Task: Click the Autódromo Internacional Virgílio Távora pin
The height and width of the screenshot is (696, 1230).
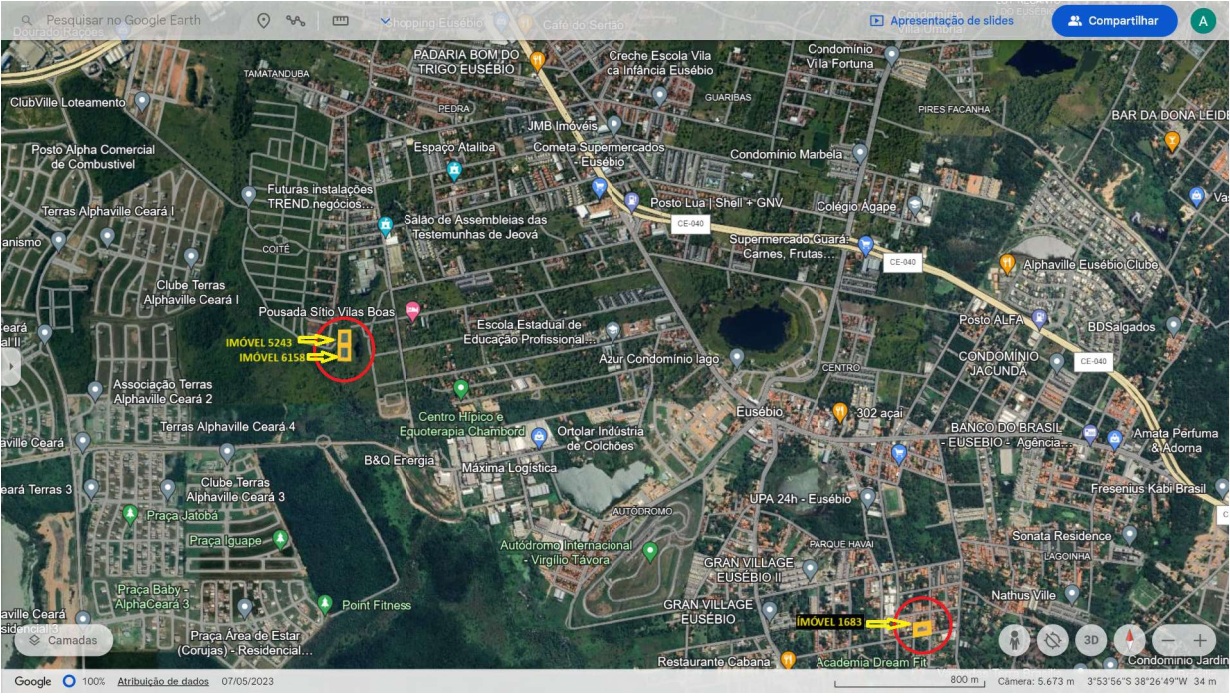Action: click(x=650, y=551)
